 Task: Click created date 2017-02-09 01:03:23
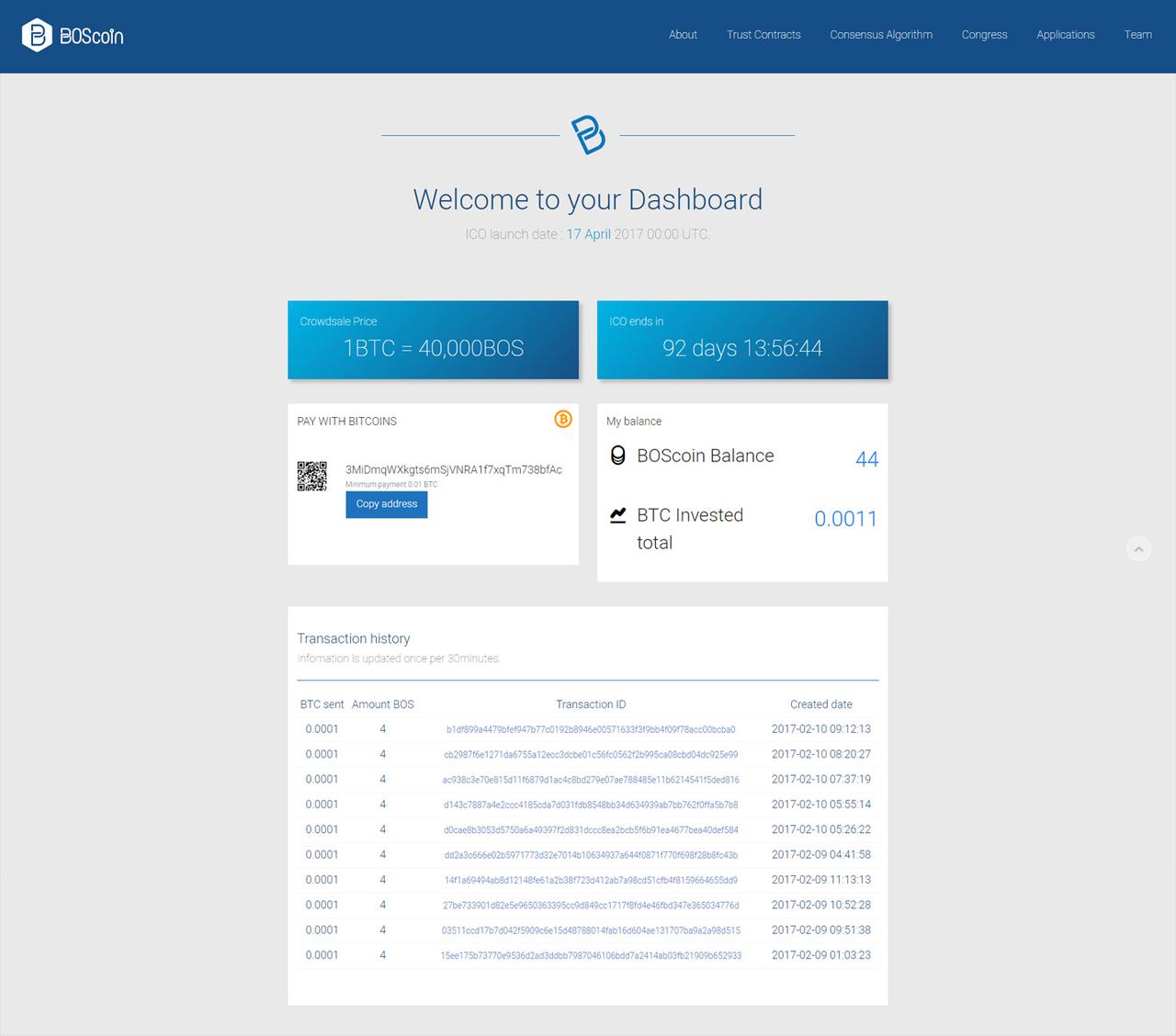[x=821, y=955]
